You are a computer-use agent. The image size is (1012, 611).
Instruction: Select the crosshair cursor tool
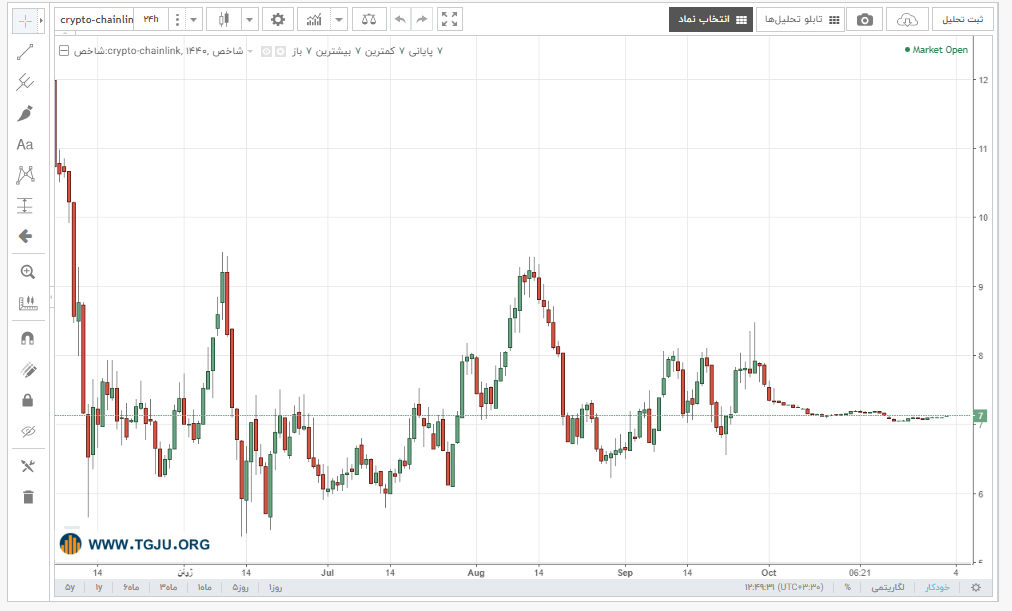click(25, 21)
